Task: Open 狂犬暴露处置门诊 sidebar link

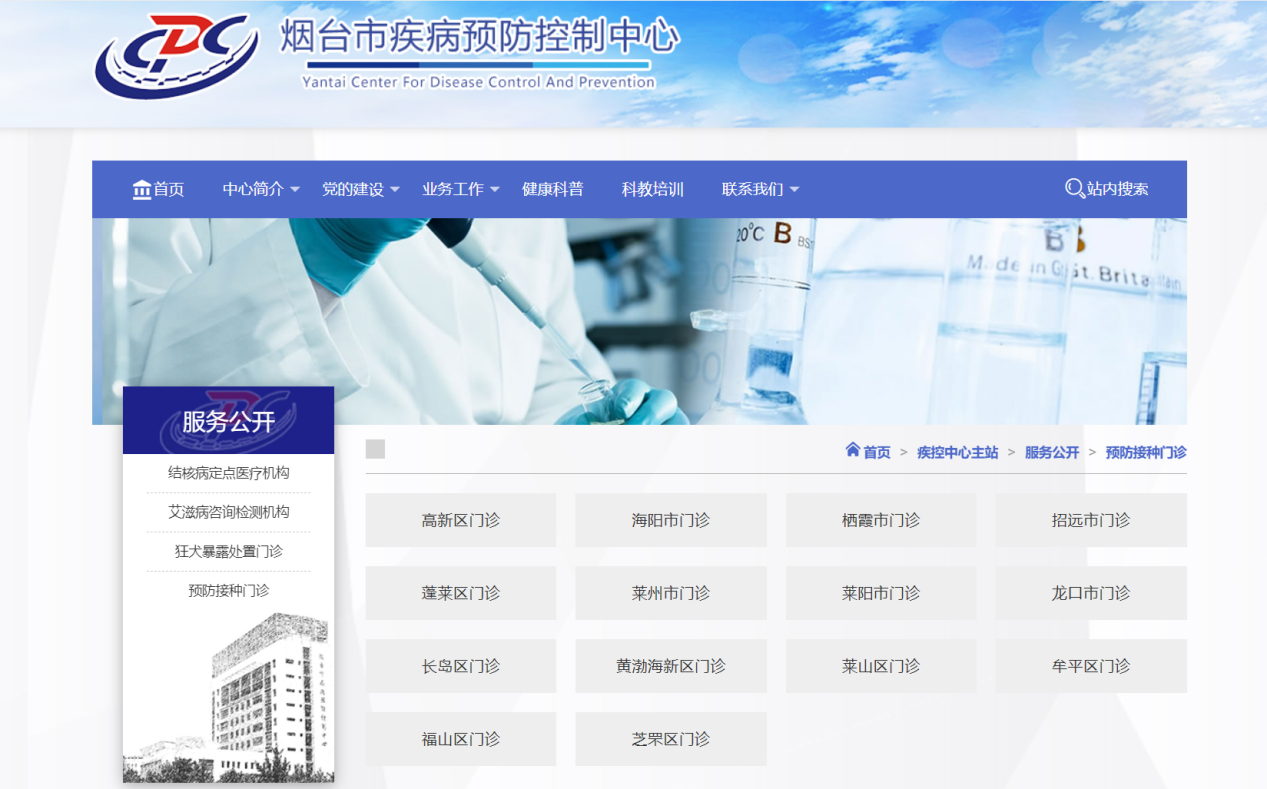Action: tap(228, 551)
